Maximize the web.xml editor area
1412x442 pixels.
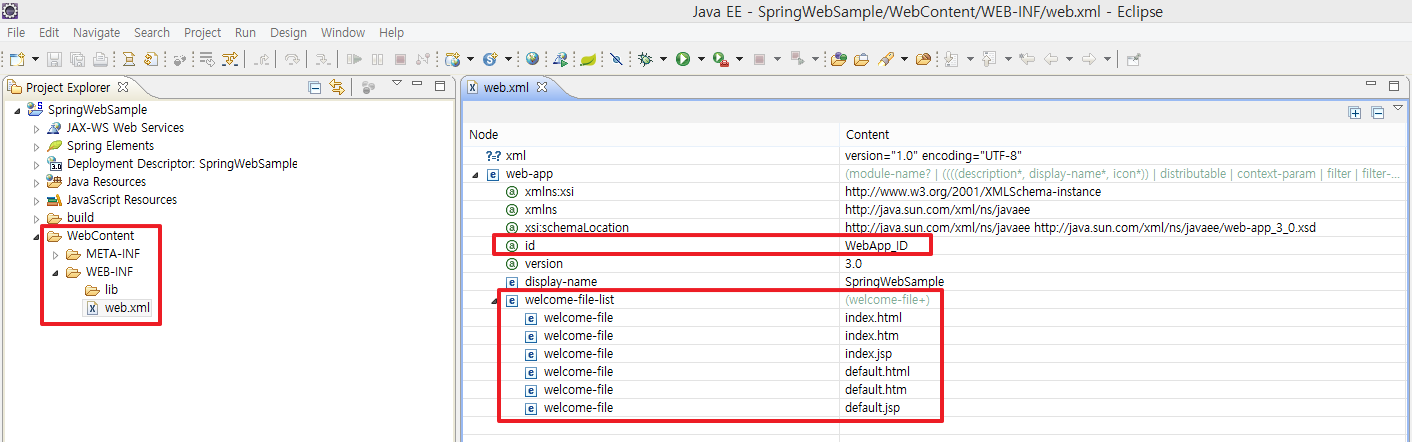tap(1394, 86)
